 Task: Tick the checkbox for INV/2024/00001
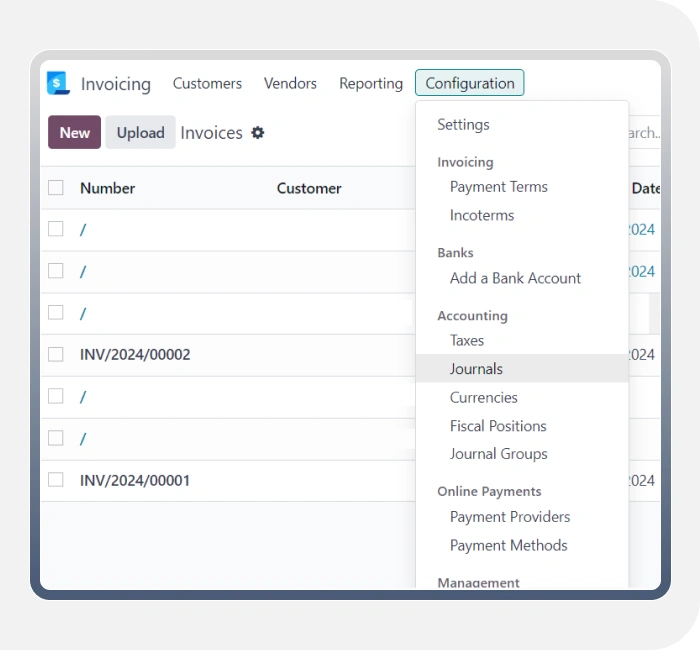[56, 480]
